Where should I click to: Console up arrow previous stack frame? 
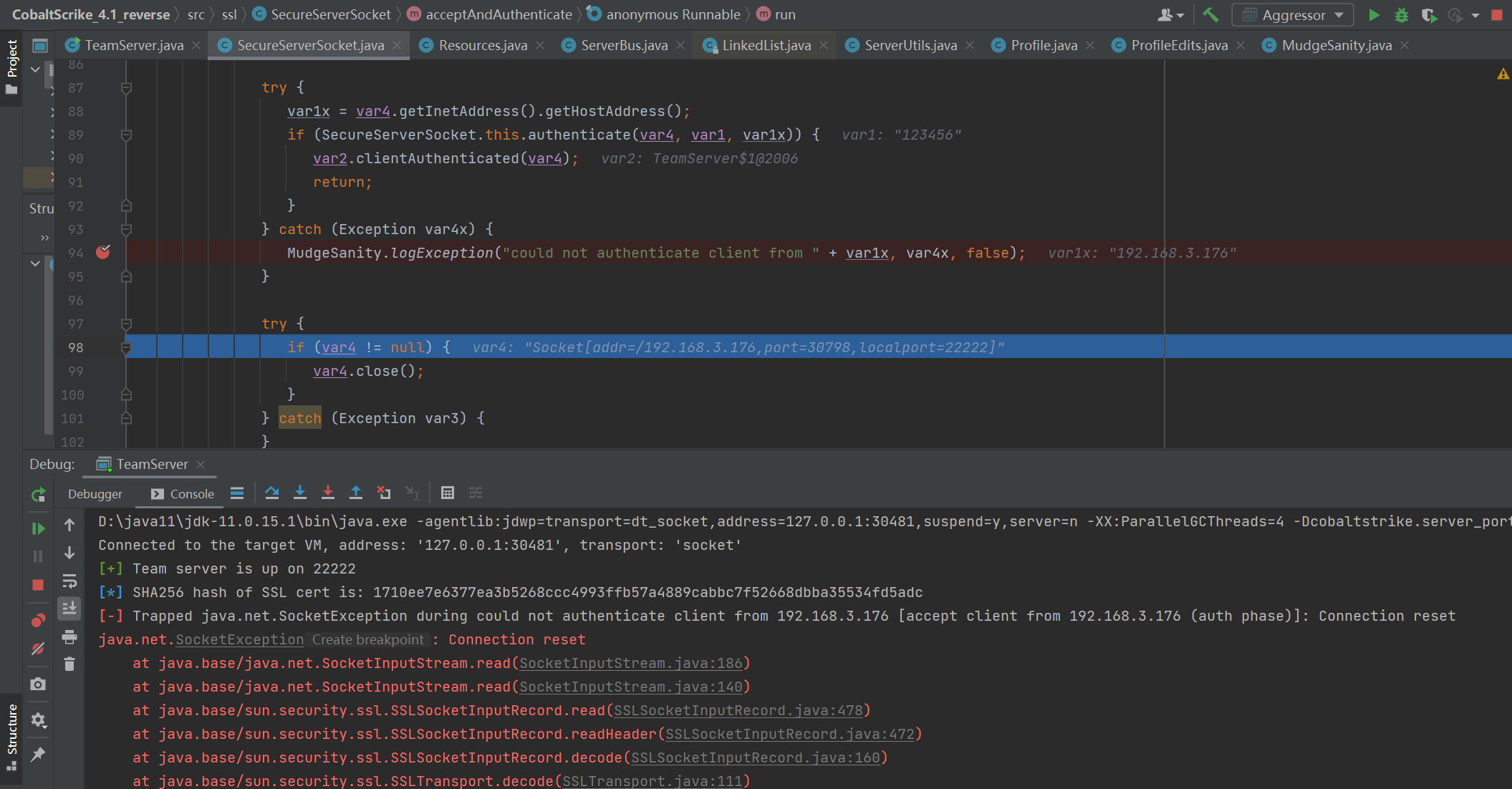(x=69, y=525)
